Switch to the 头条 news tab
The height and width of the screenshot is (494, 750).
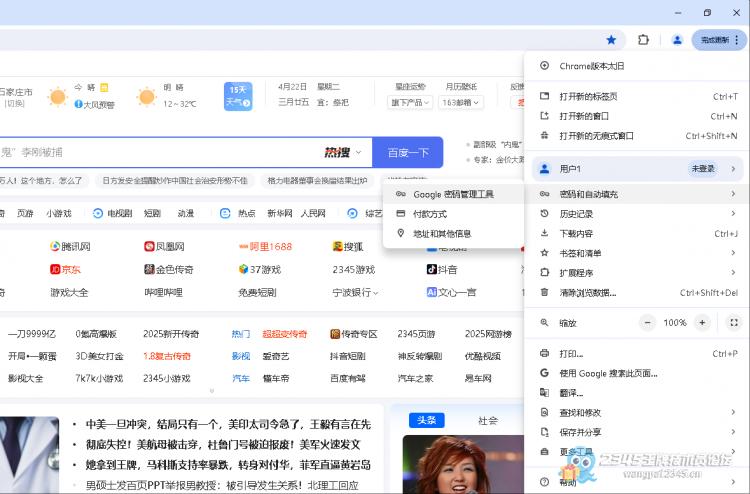tap(427, 420)
